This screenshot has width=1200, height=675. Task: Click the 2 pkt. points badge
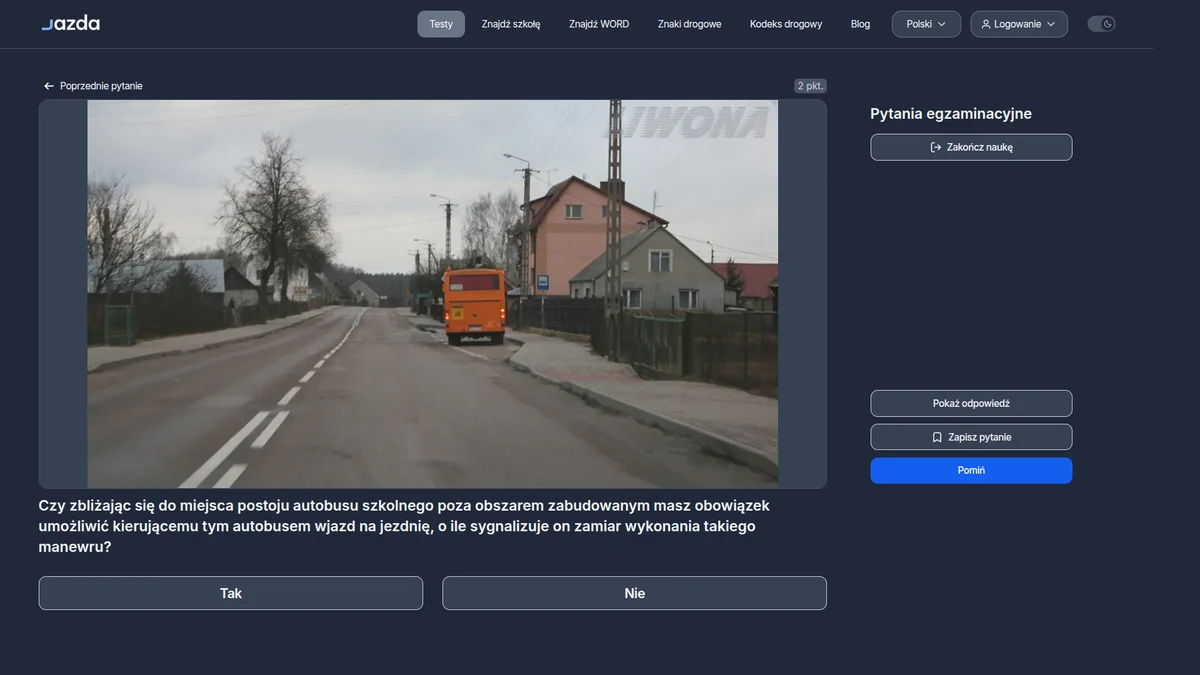[x=810, y=86]
